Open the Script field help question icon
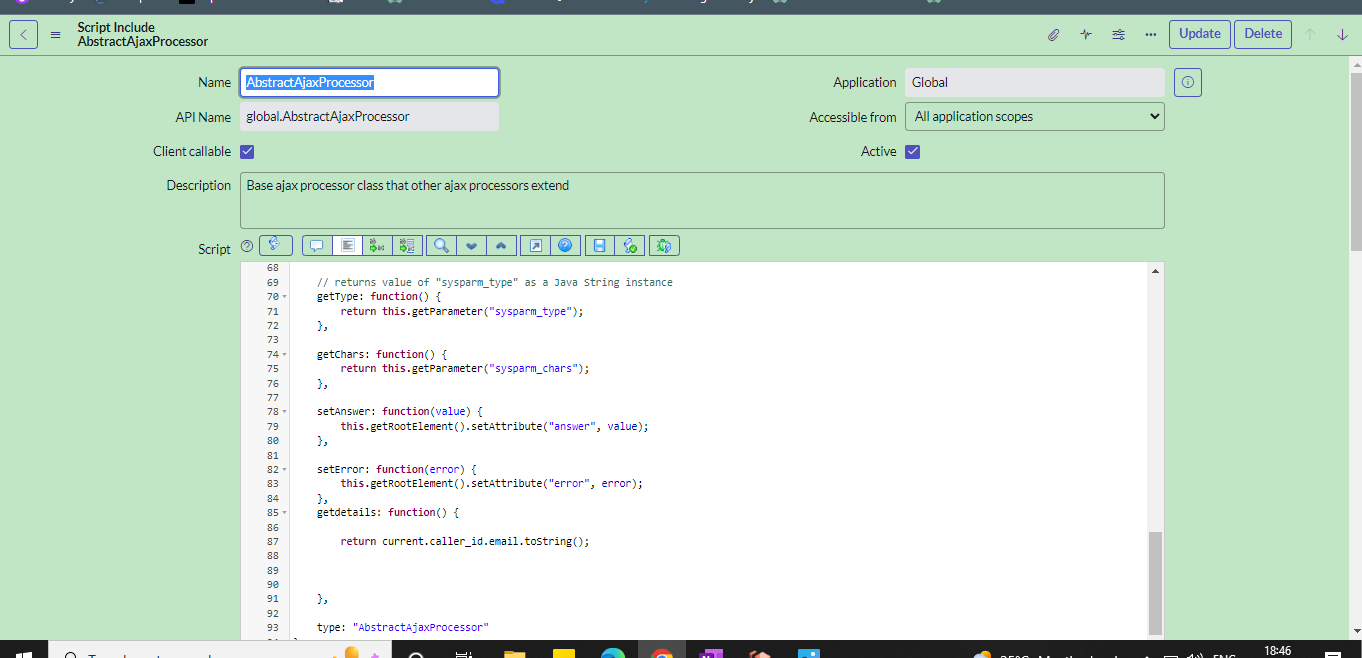 (247, 246)
